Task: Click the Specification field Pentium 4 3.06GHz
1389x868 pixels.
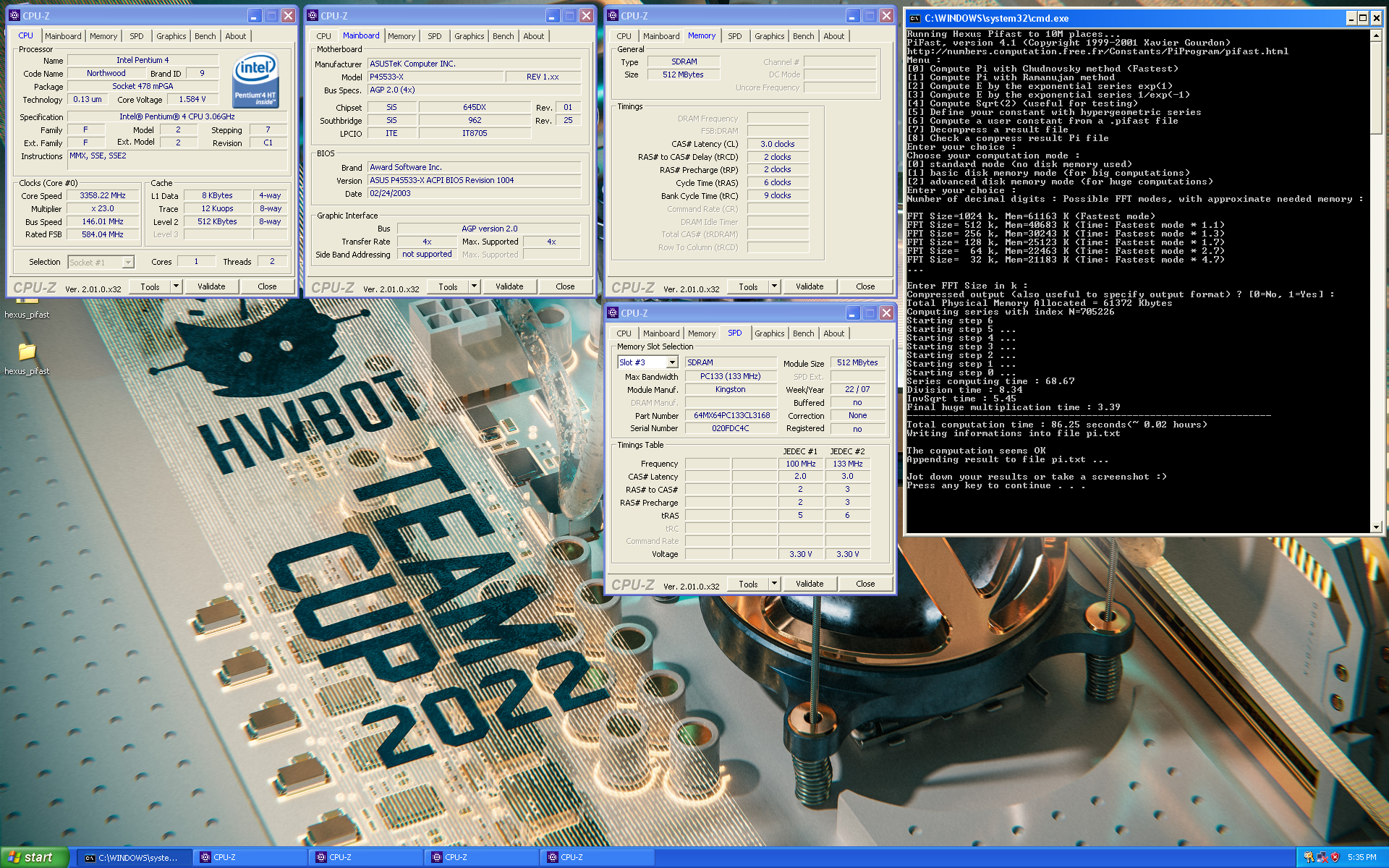Action: tap(177, 116)
